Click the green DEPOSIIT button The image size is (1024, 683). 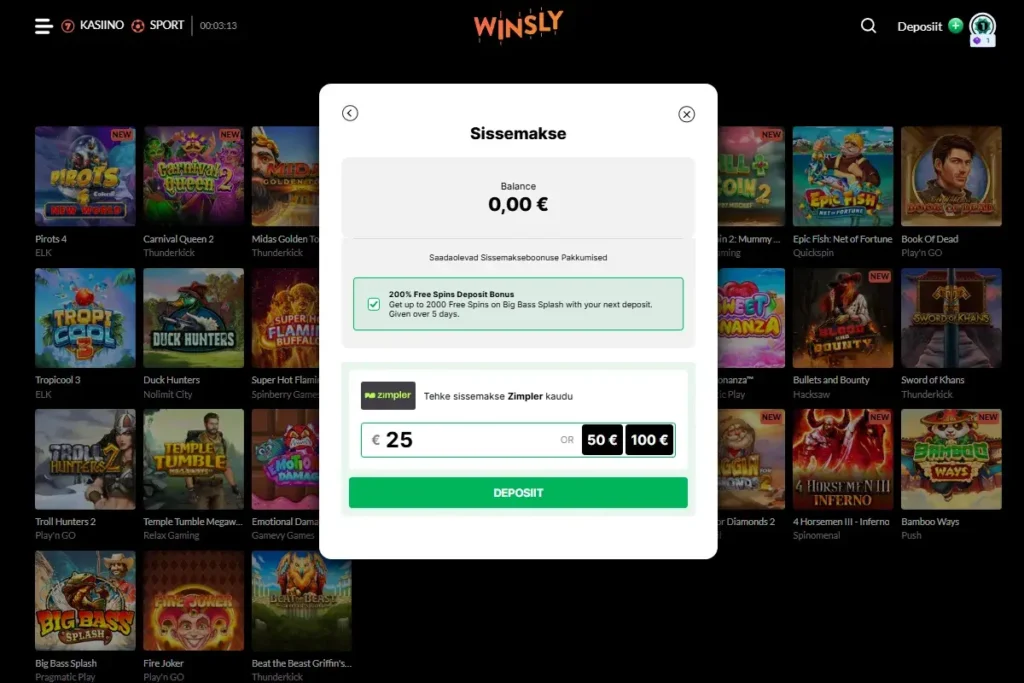pos(518,492)
